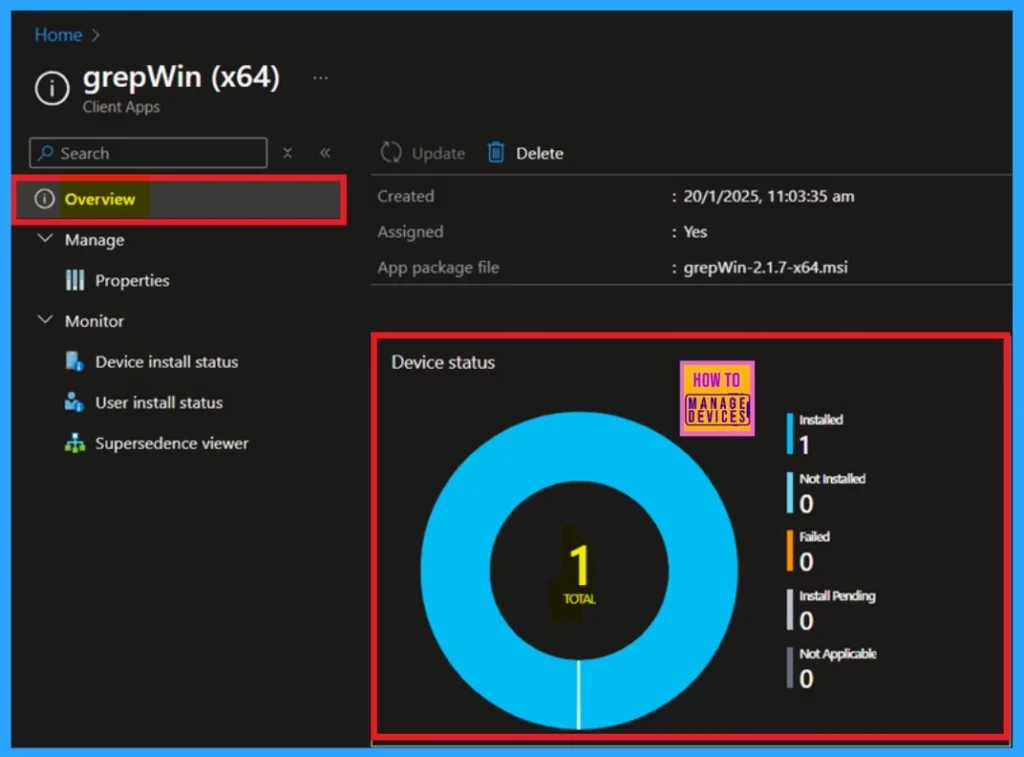This screenshot has width=1024, height=757.
Task: Click the Assigned value Yes
Action: pyautogui.click(x=695, y=232)
